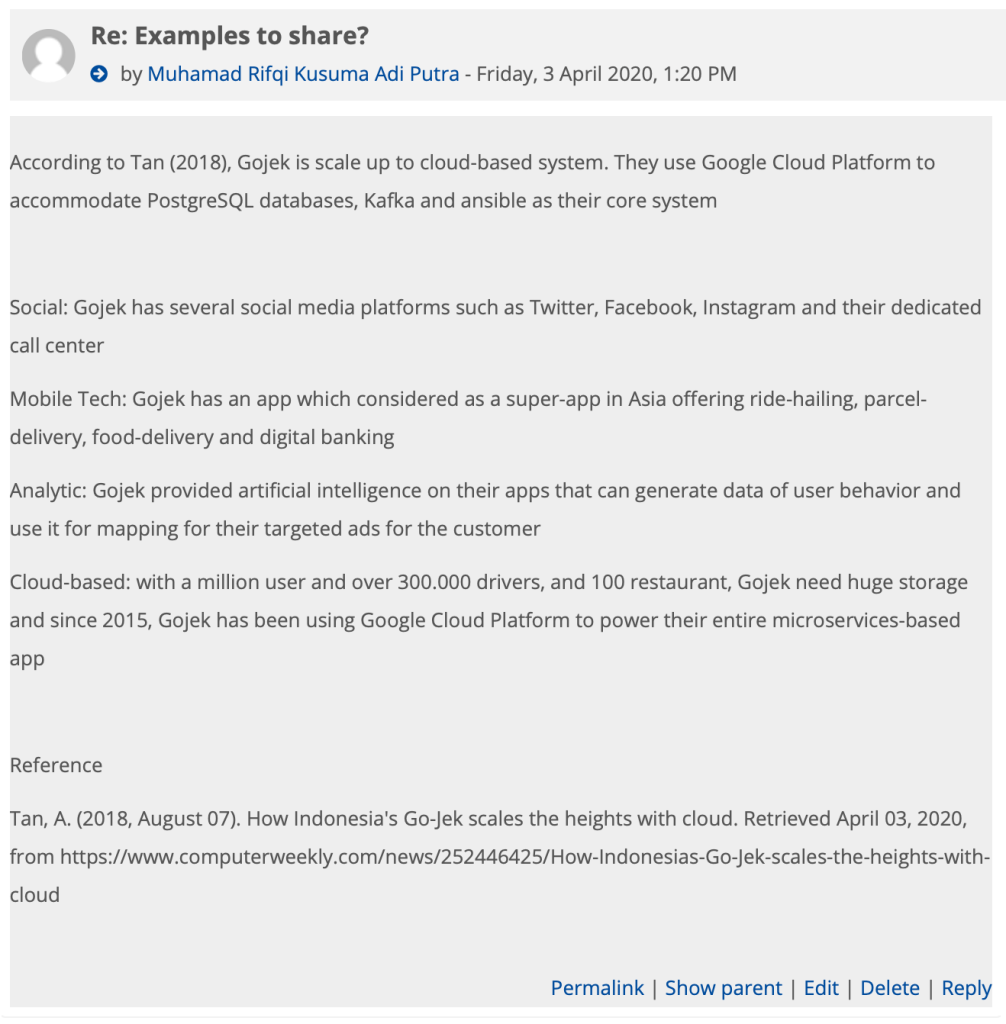
Task: Open the Permalink for this post
Action: [x=597, y=988]
